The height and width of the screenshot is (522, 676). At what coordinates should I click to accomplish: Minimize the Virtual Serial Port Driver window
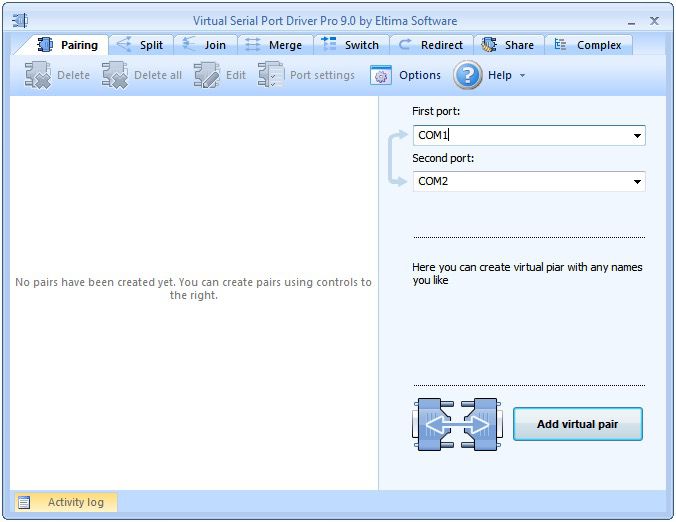click(631, 22)
